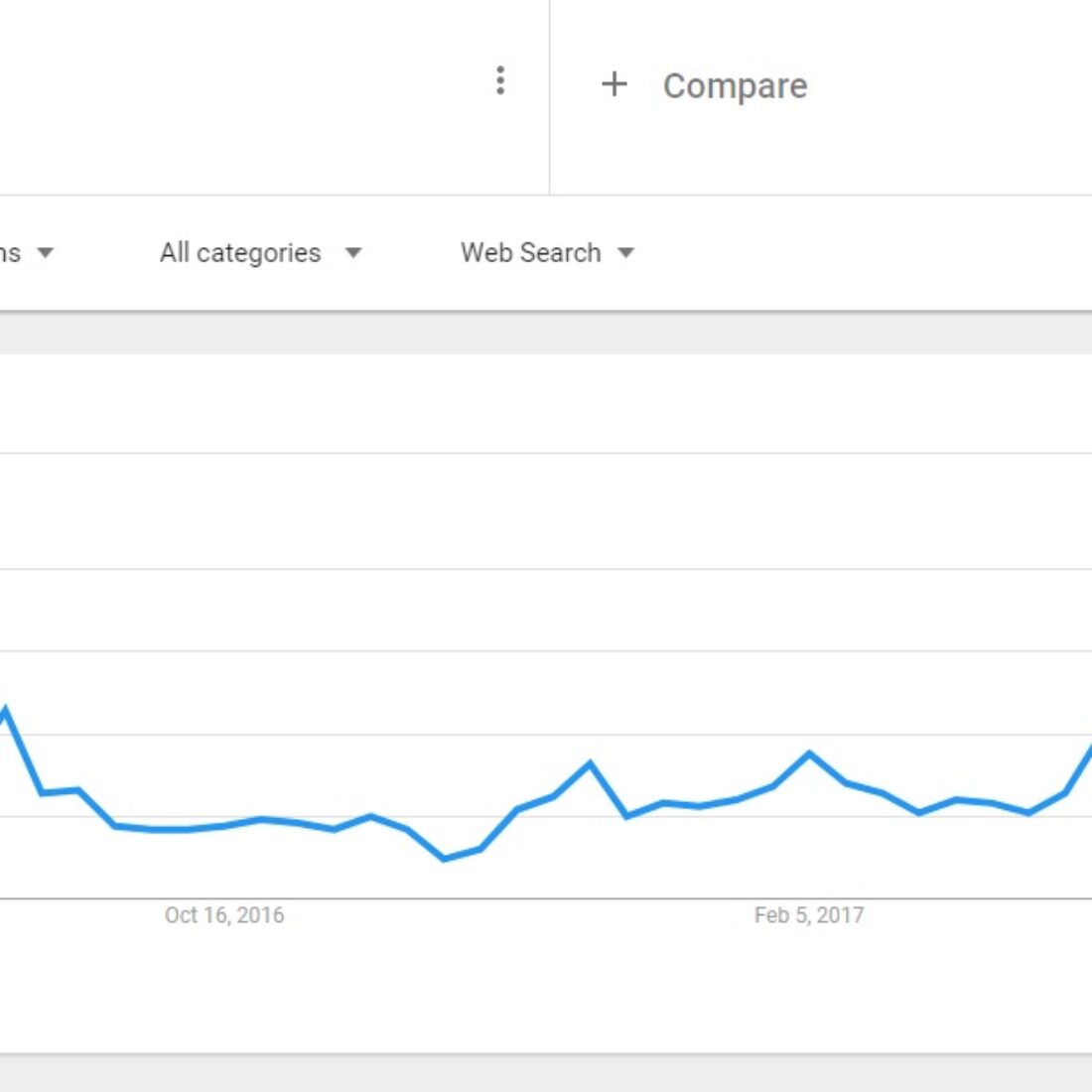Click the dropdown arrow left of All categories
The width and height of the screenshot is (1092, 1092).
(45, 253)
